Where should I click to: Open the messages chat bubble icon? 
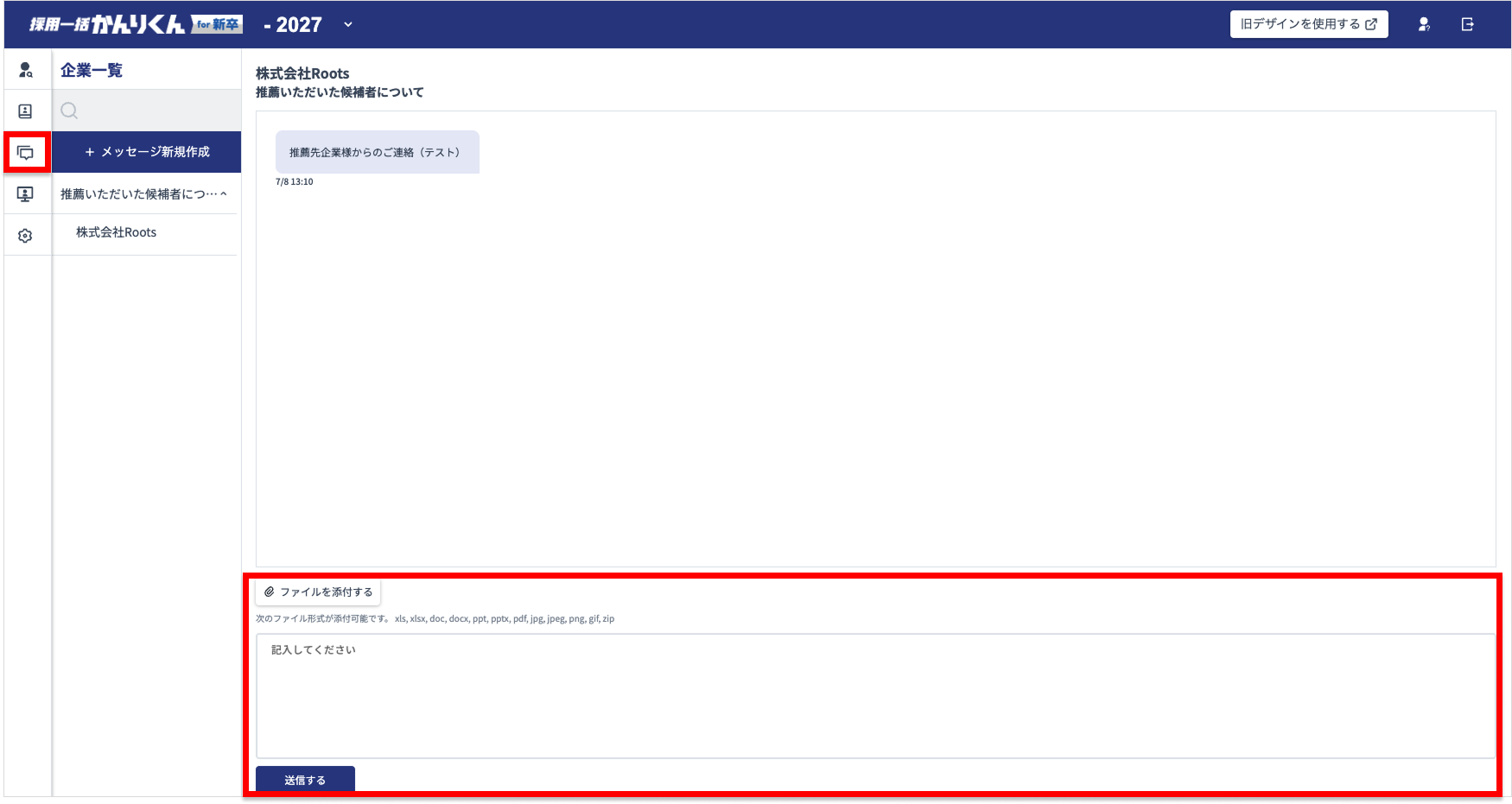tap(26, 153)
